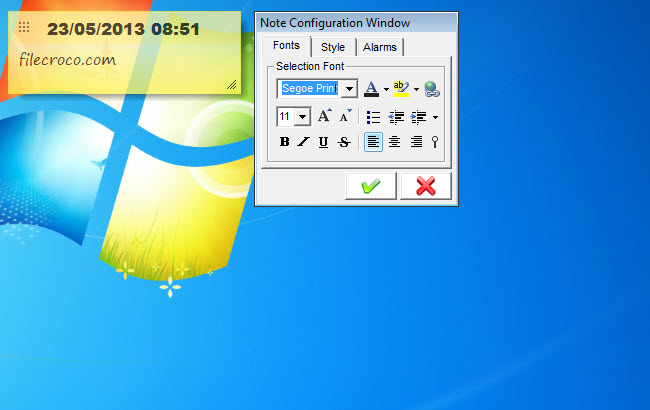650x410 pixels.
Task: Expand the highlight color dropdown arrow
Action: [416, 89]
